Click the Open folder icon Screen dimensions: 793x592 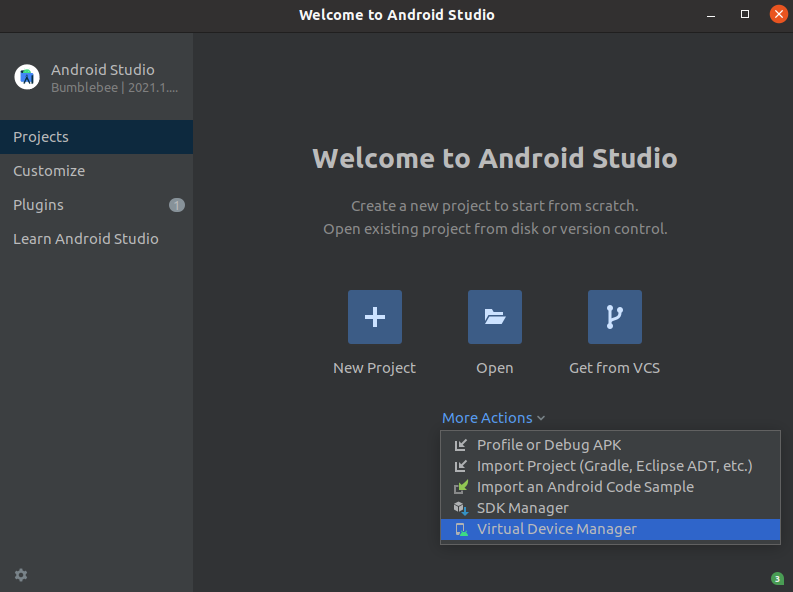(x=495, y=317)
